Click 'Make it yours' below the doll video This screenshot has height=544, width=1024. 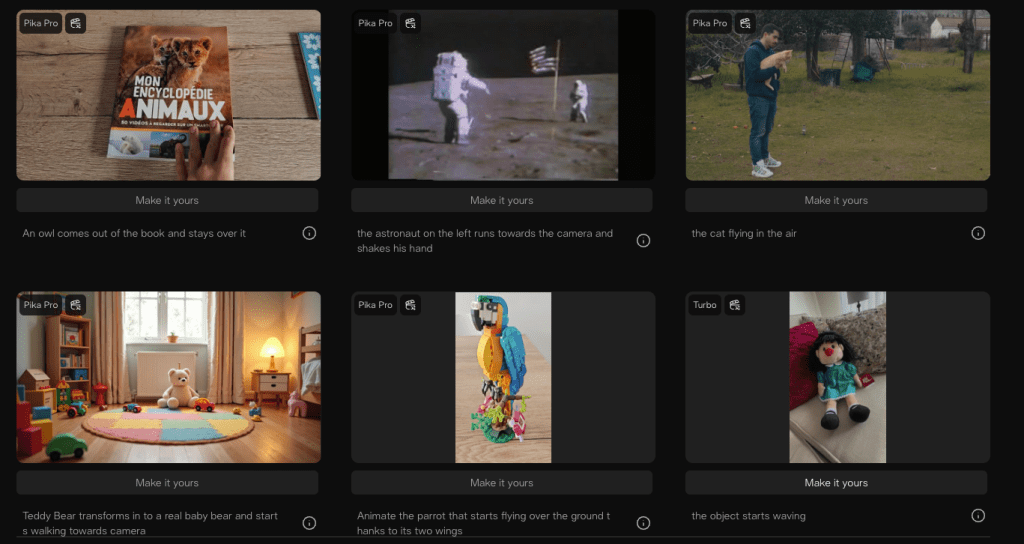coord(836,483)
